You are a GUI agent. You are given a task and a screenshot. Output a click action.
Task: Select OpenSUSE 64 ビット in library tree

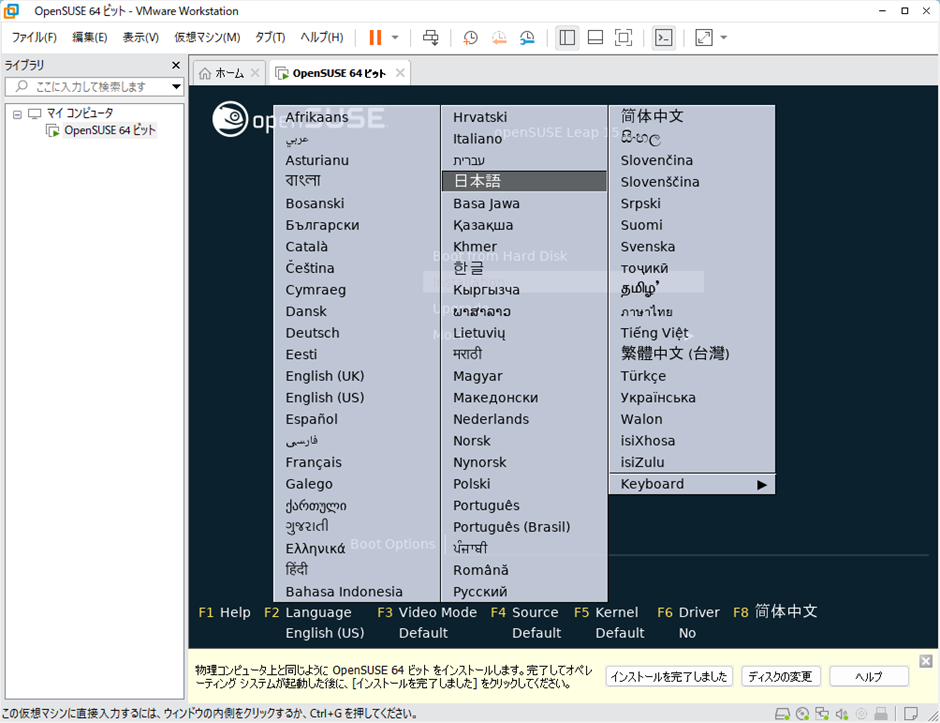[109, 131]
